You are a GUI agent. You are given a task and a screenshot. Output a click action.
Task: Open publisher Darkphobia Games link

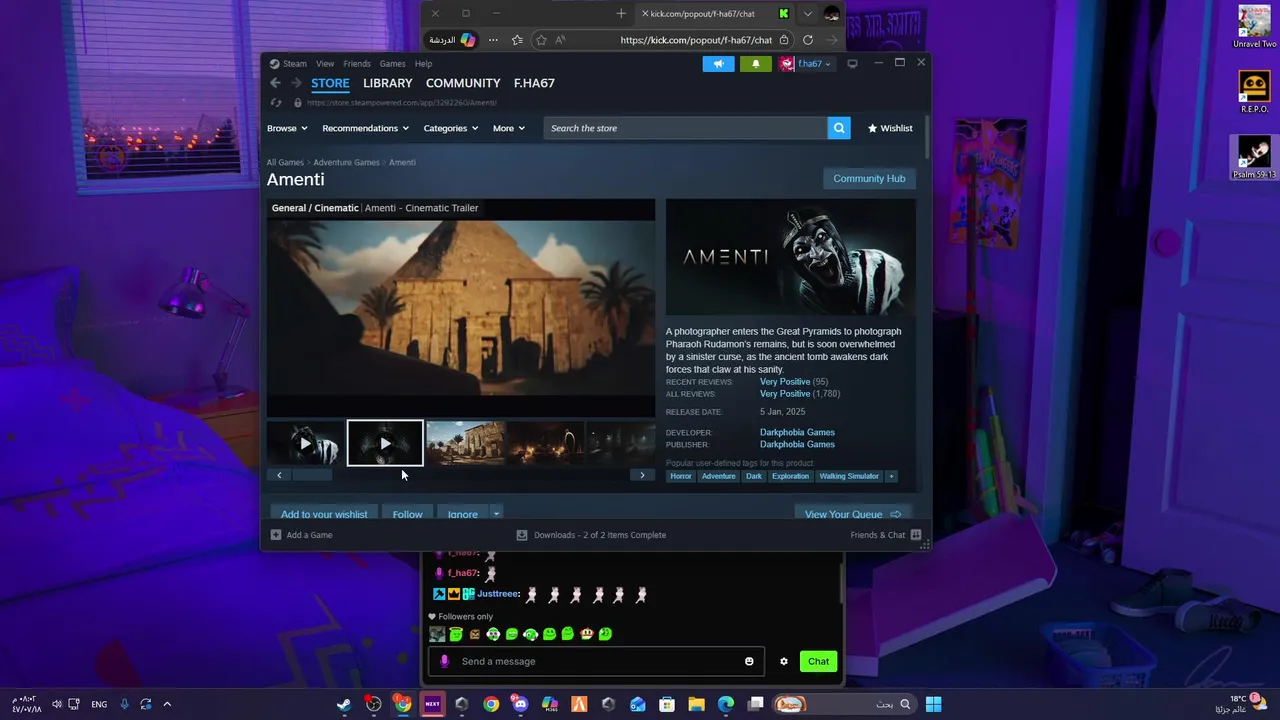click(797, 445)
